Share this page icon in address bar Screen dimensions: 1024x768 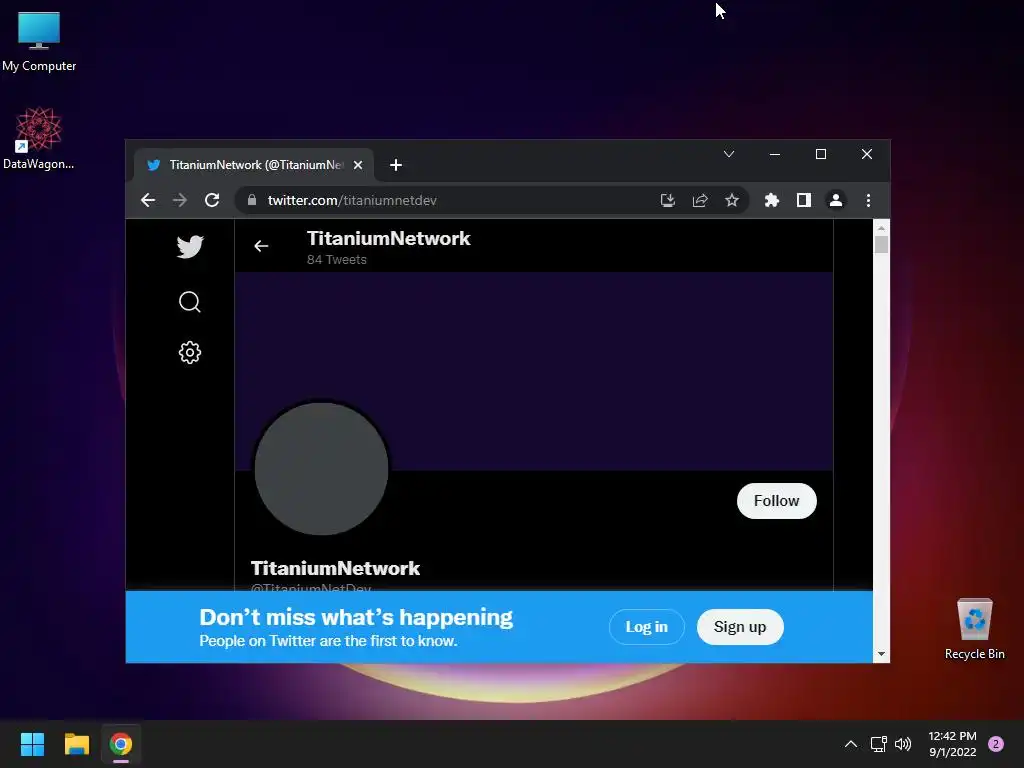pyautogui.click(x=700, y=200)
